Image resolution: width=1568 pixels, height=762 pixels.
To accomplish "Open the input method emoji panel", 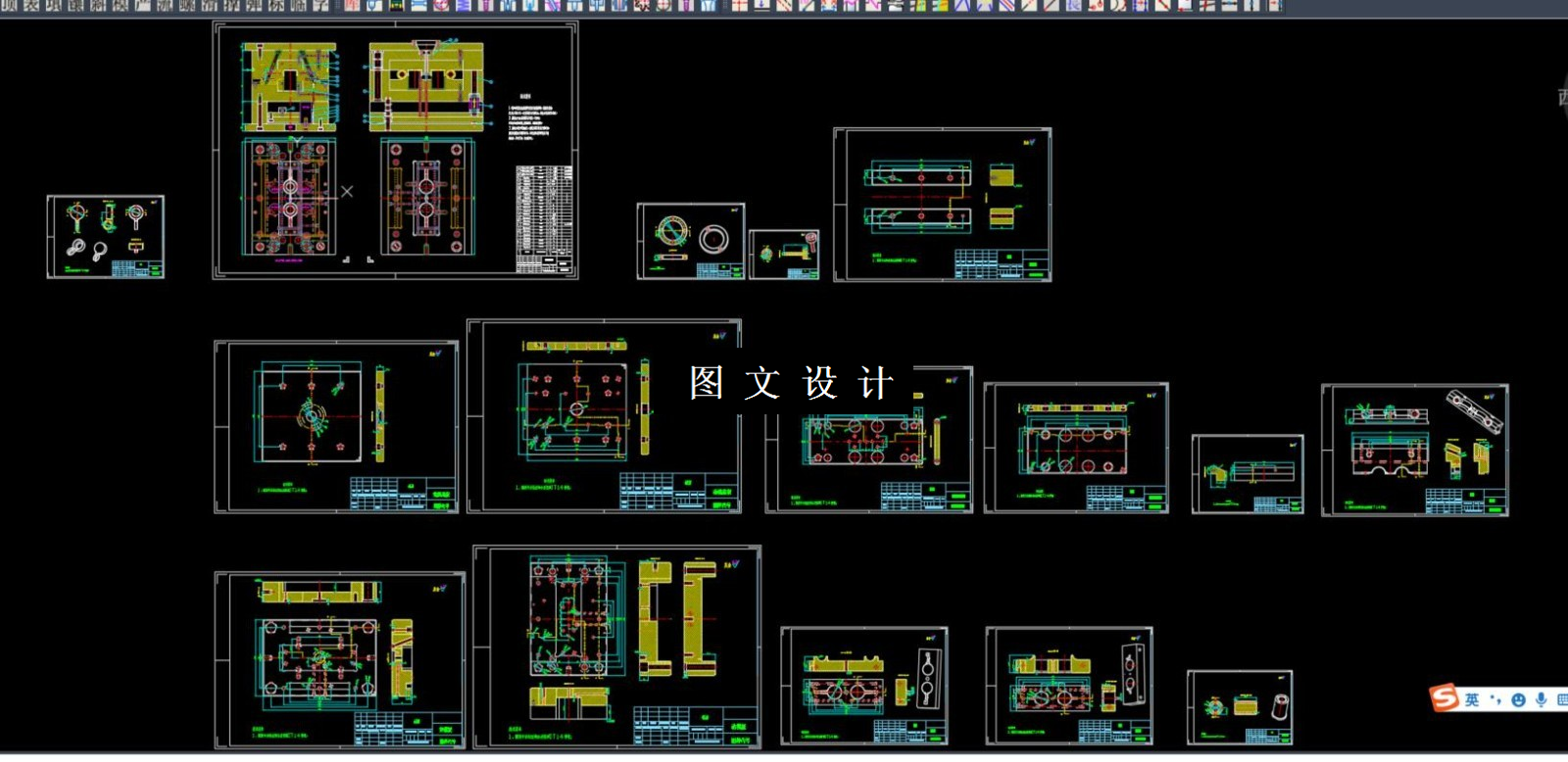I will tap(1518, 699).
